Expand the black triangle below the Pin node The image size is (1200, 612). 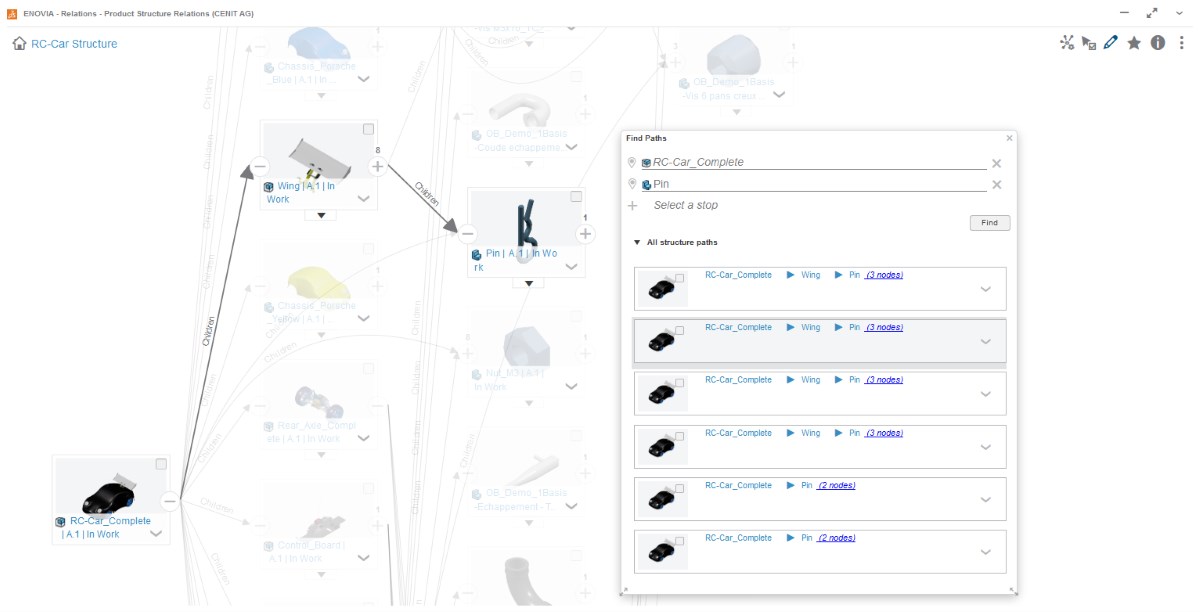528,283
